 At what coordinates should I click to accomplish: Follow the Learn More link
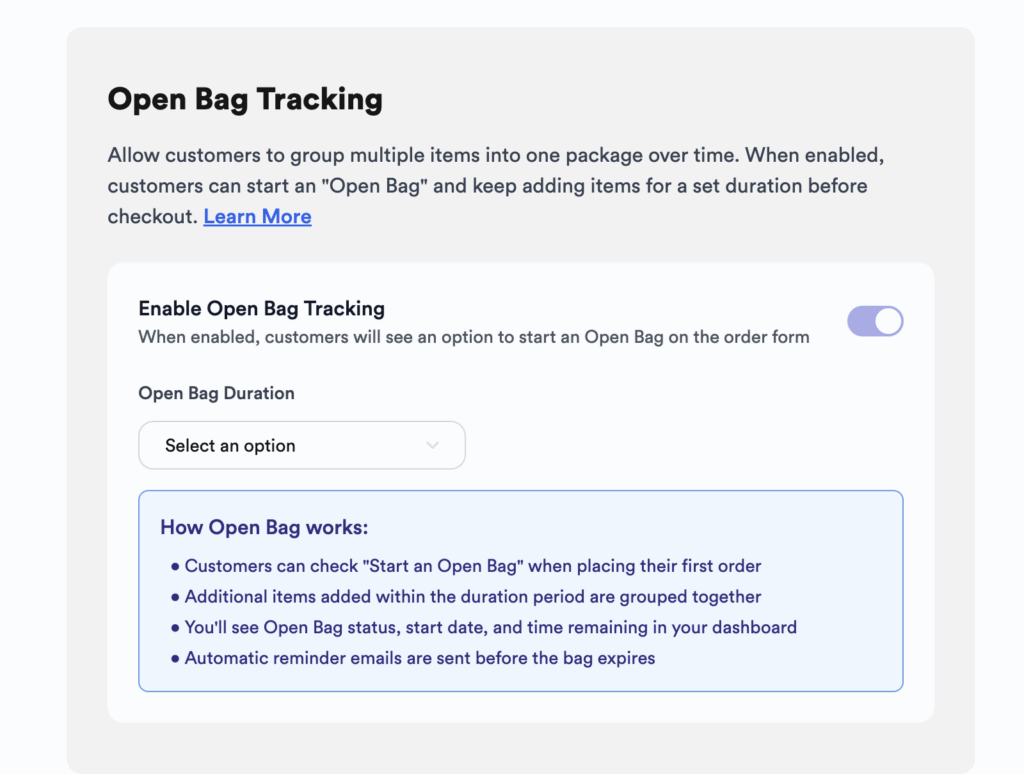point(257,216)
